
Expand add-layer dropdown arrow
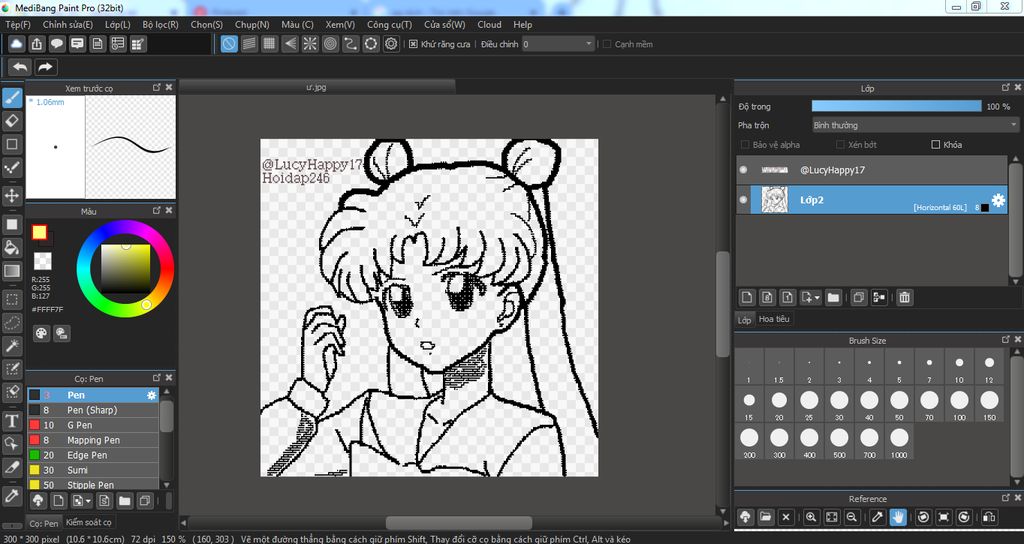817,298
